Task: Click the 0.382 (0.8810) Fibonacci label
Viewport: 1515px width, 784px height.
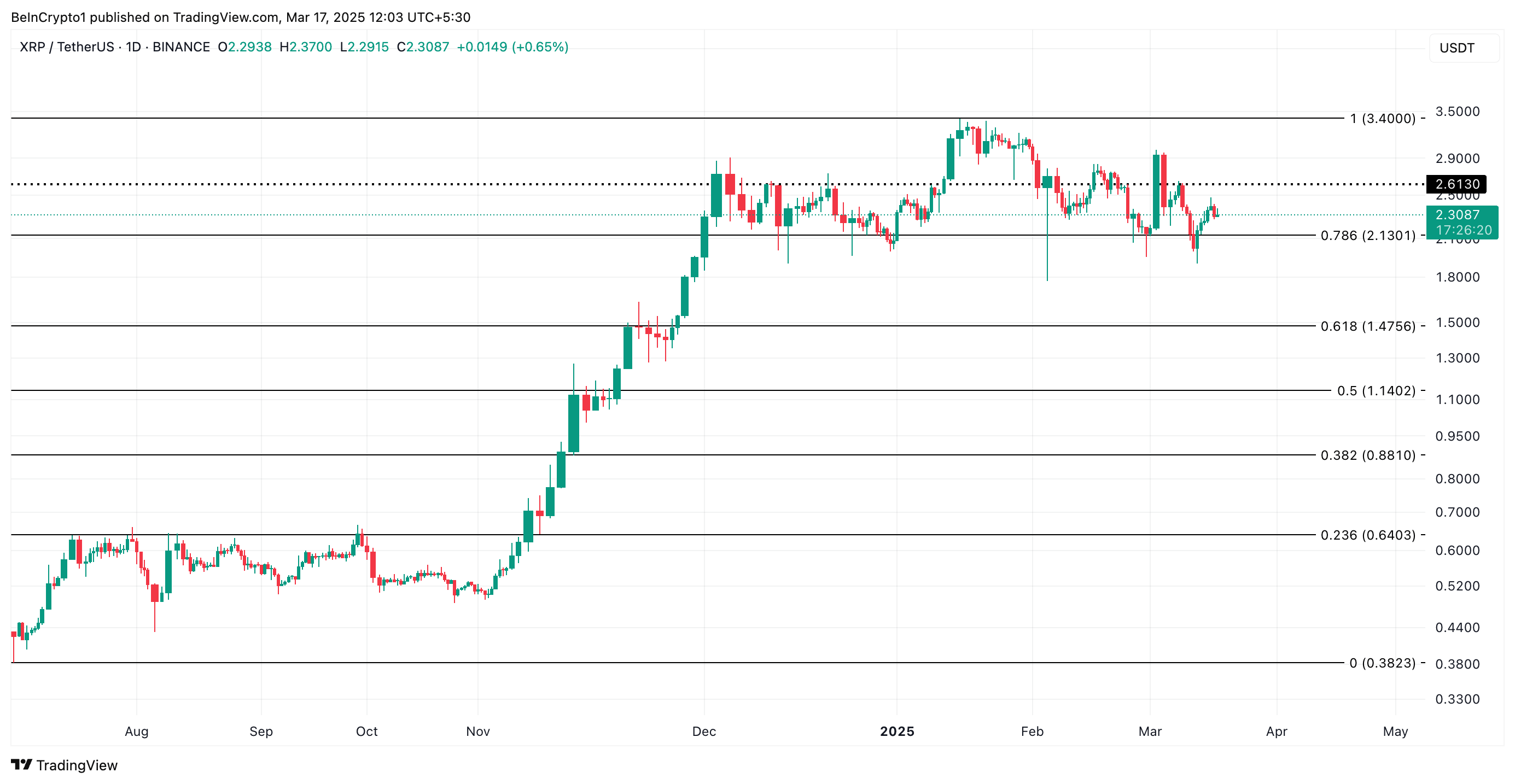Action: (x=1368, y=455)
